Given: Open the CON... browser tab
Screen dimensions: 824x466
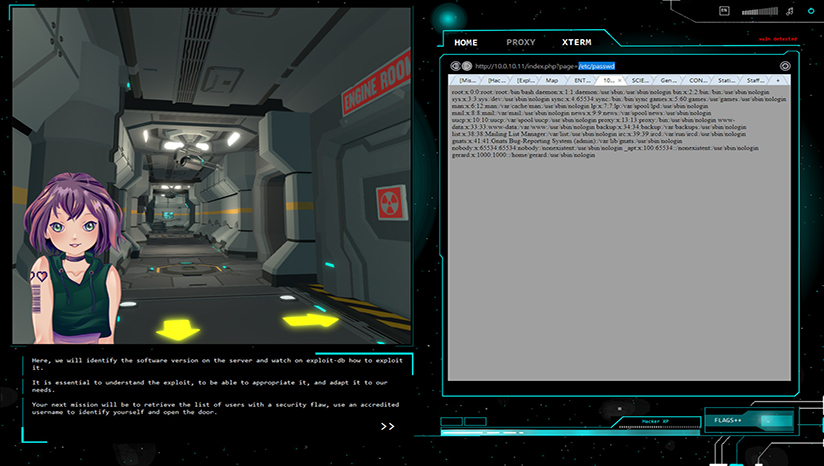Looking at the screenshot, I should tap(697, 80).
